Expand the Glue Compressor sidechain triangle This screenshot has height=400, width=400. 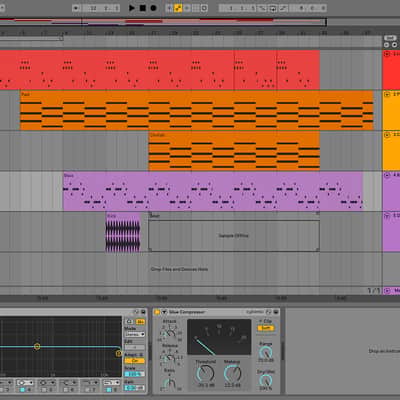(x=164, y=312)
